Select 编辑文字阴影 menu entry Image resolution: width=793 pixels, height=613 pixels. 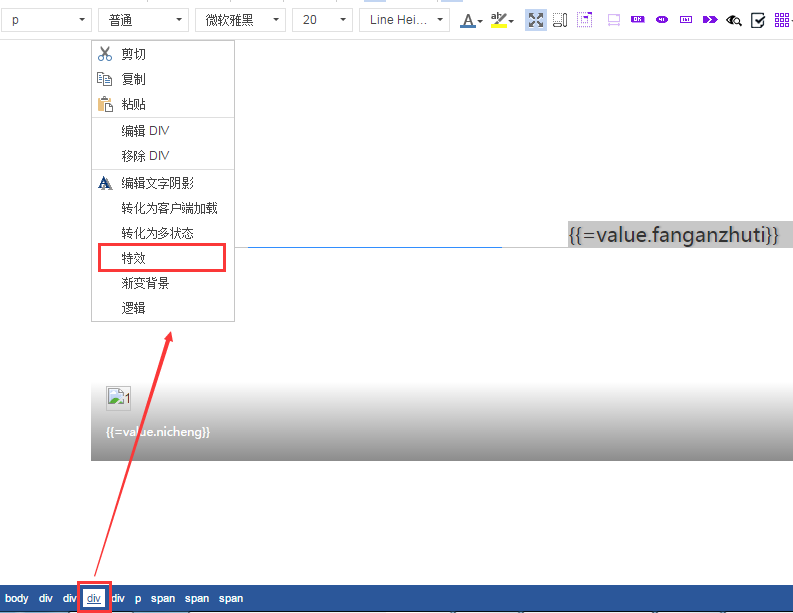163,183
